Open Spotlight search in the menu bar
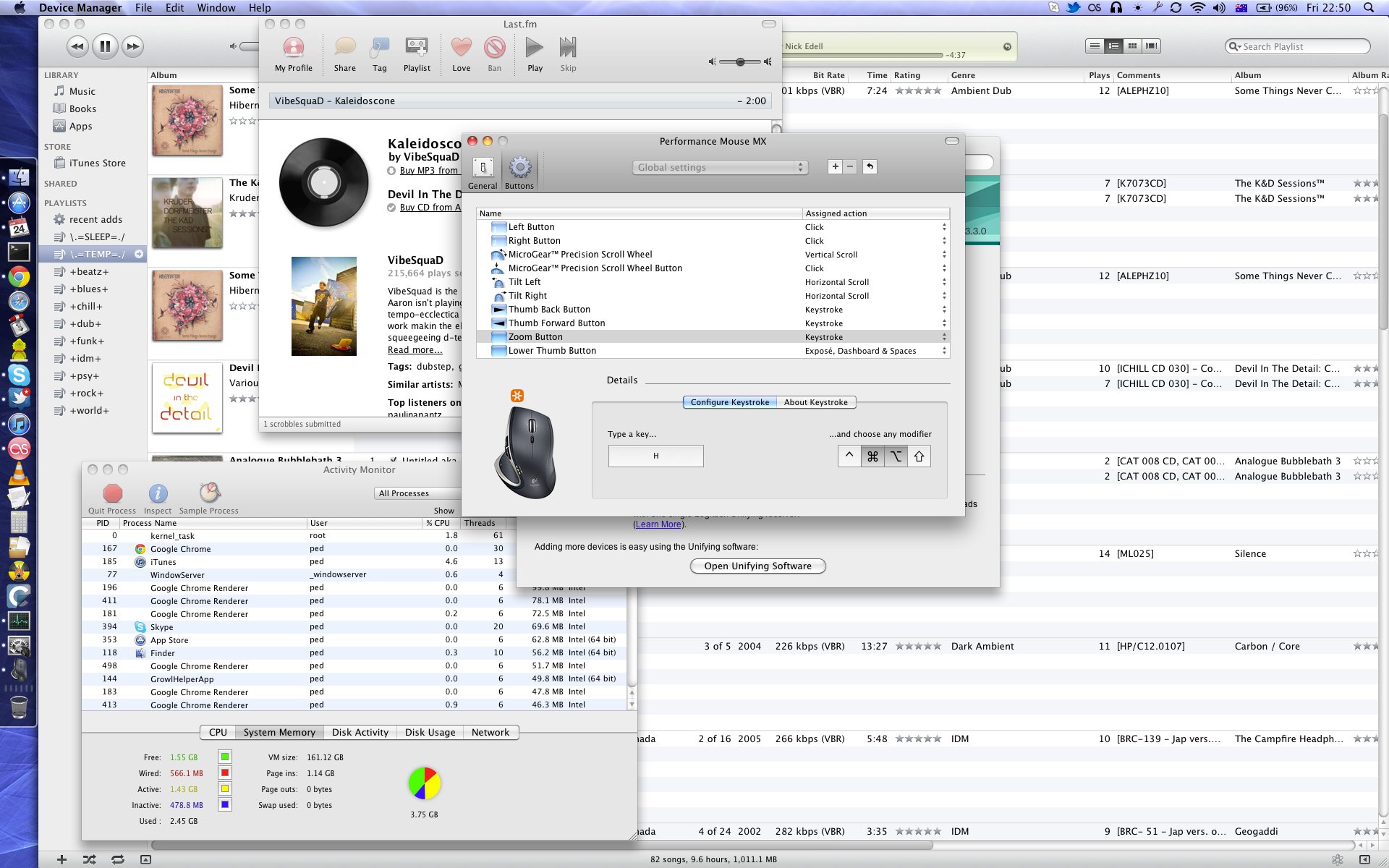This screenshot has height=868, width=1389. point(1368,8)
